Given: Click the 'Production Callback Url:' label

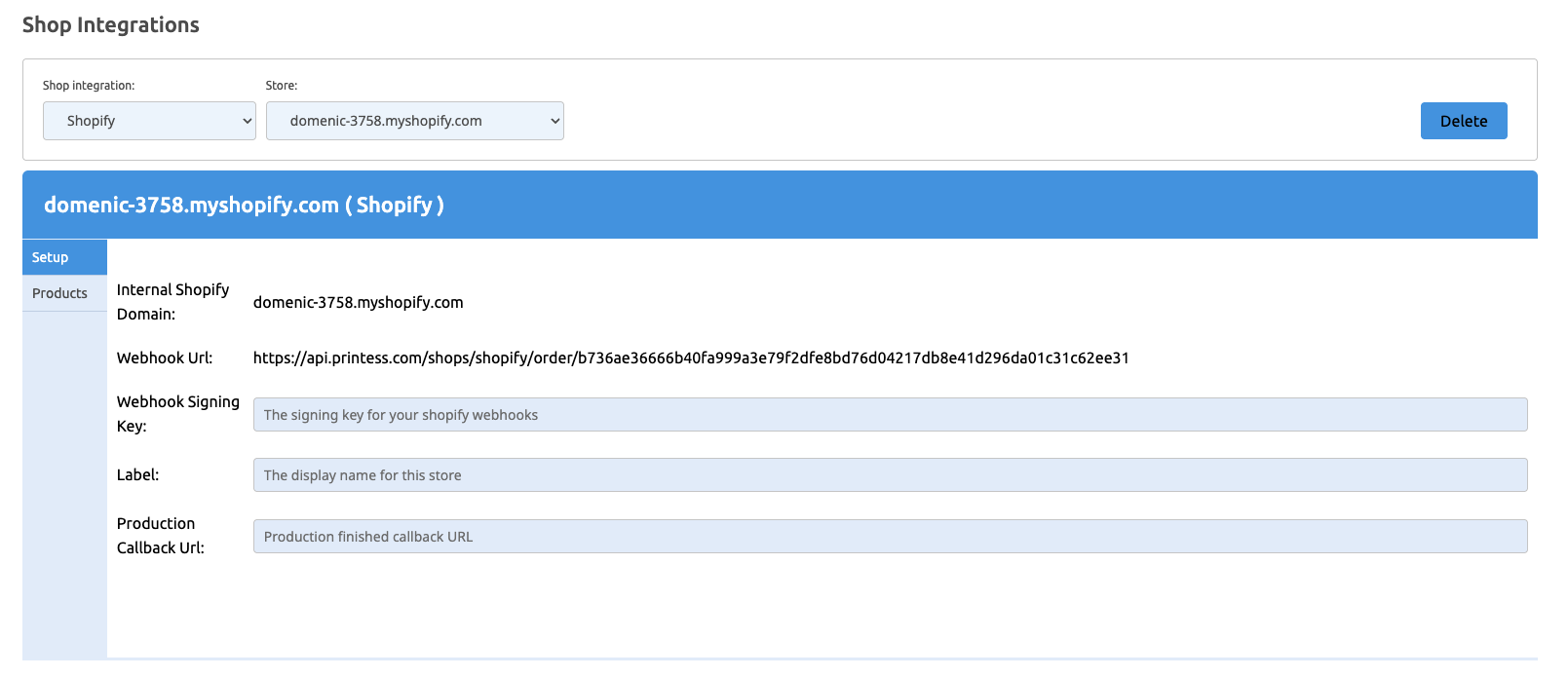Looking at the screenshot, I should point(161,536).
